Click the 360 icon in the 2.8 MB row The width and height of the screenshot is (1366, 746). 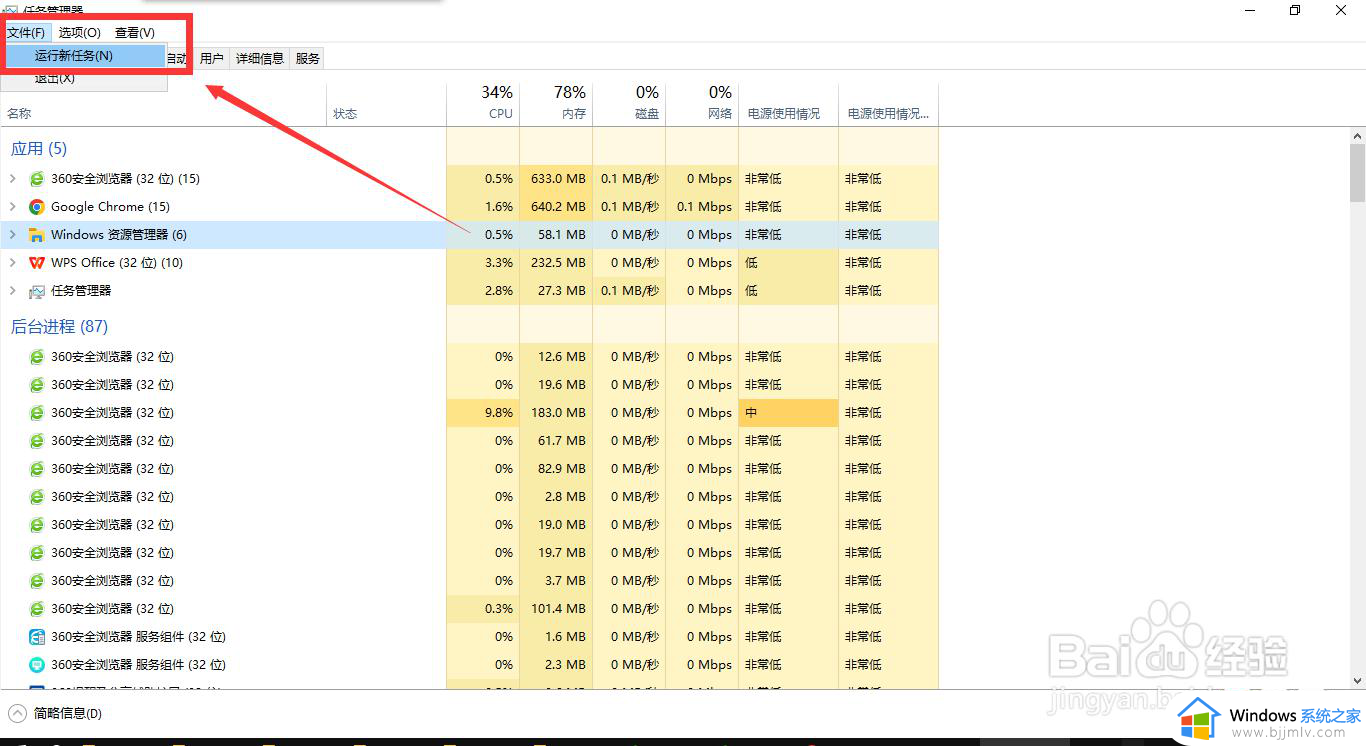tap(37, 497)
